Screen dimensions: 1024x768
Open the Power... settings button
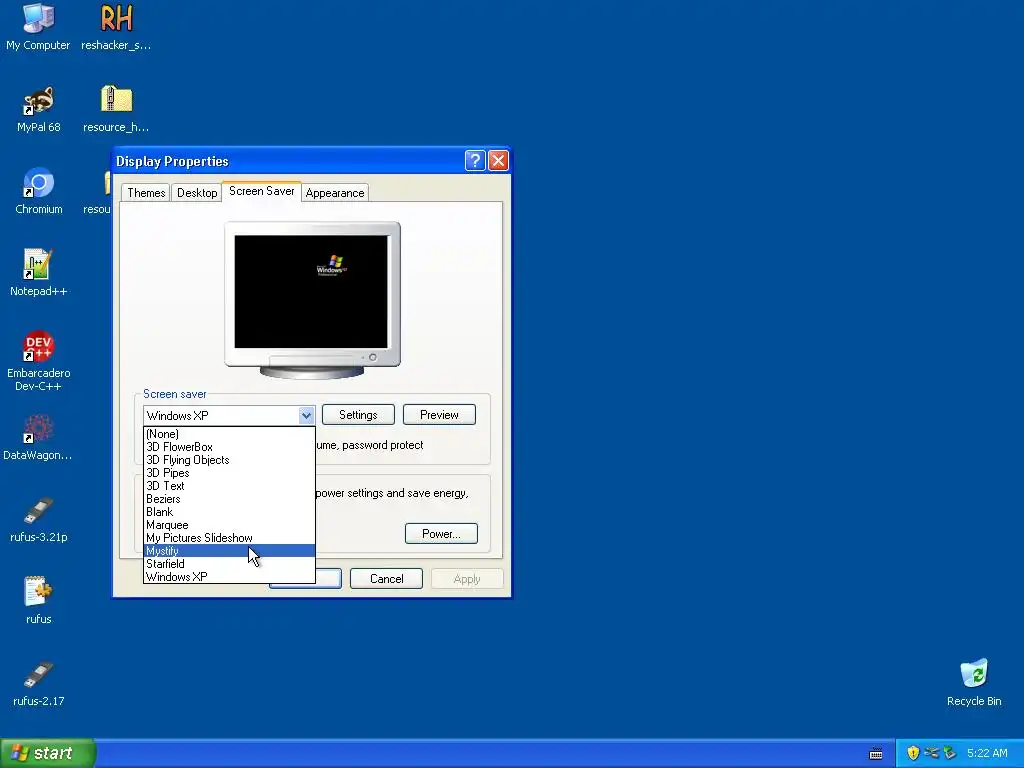point(441,534)
